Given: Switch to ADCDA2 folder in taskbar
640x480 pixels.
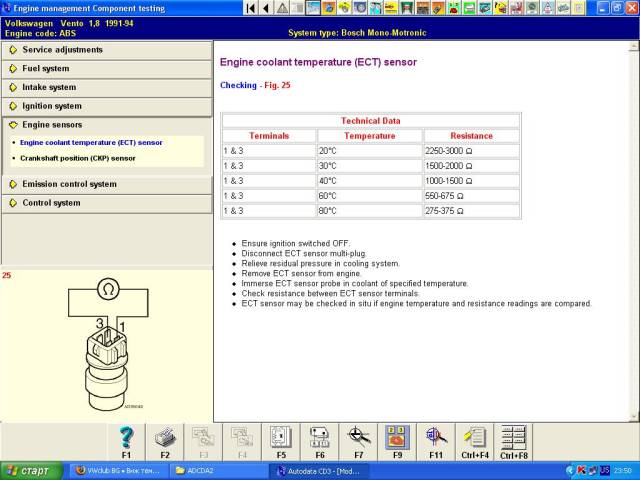Looking at the screenshot, I should (x=219, y=470).
